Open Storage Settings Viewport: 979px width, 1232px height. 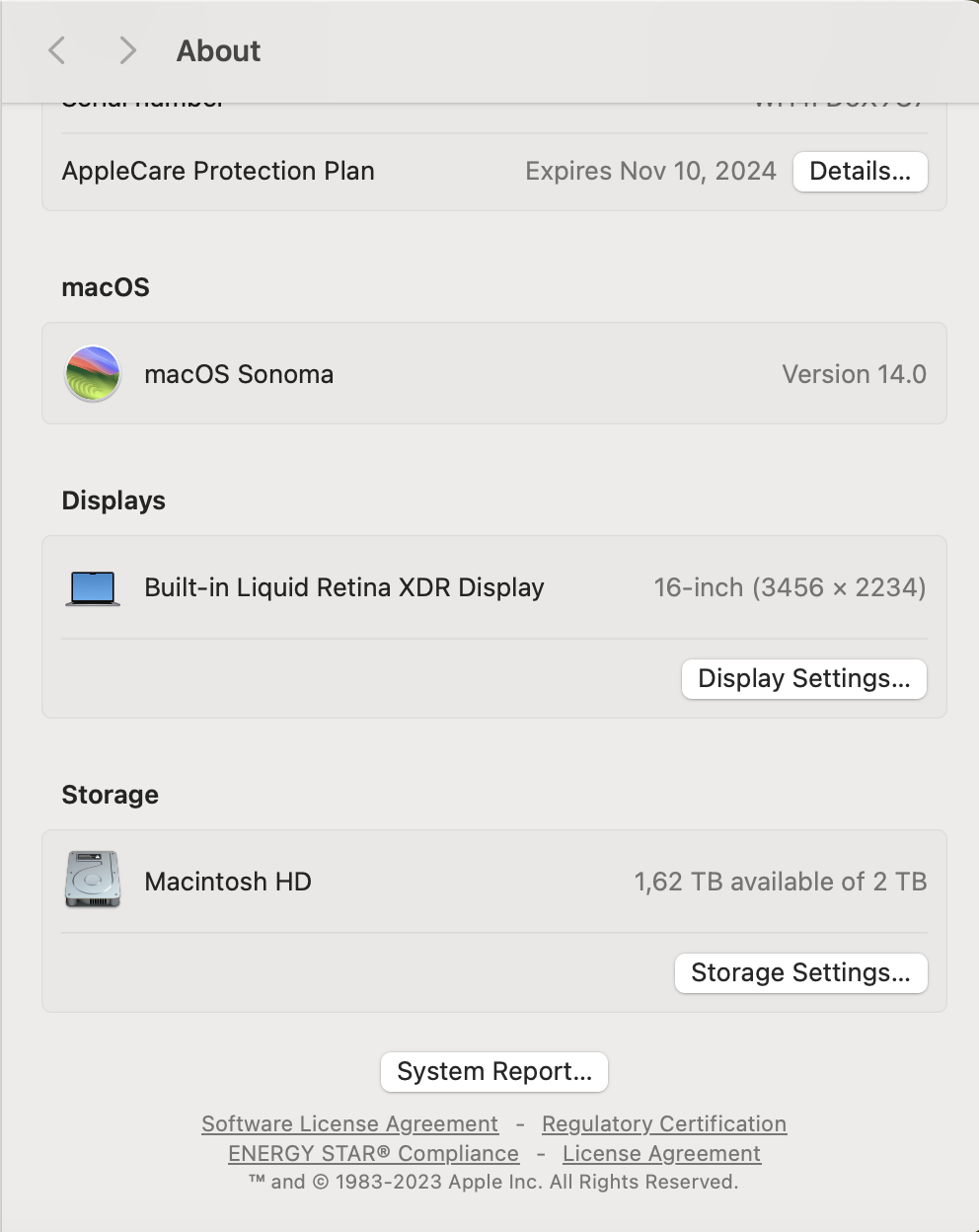click(x=800, y=973)
